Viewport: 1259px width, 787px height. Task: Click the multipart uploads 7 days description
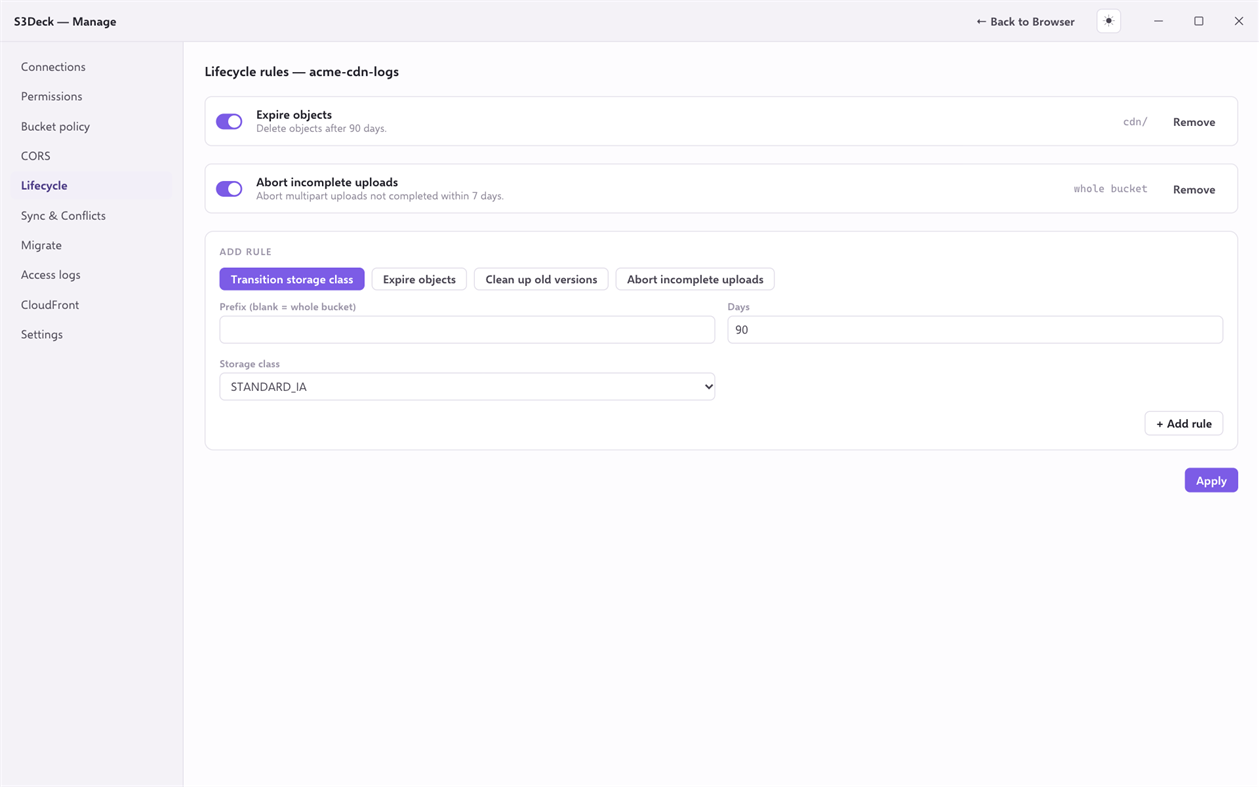[380, 196]
